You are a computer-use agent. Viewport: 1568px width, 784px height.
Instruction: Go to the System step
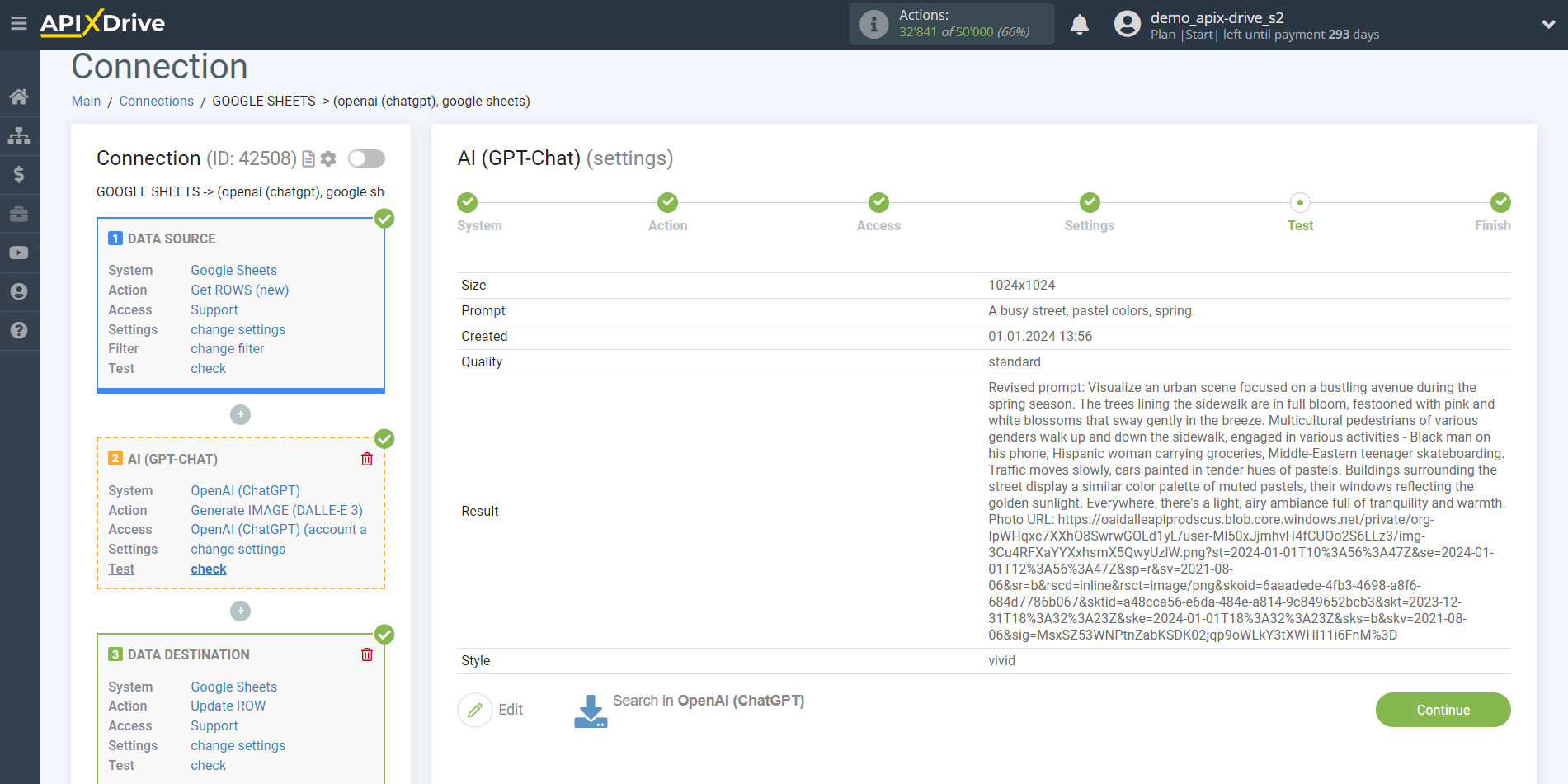click(468, 202)
